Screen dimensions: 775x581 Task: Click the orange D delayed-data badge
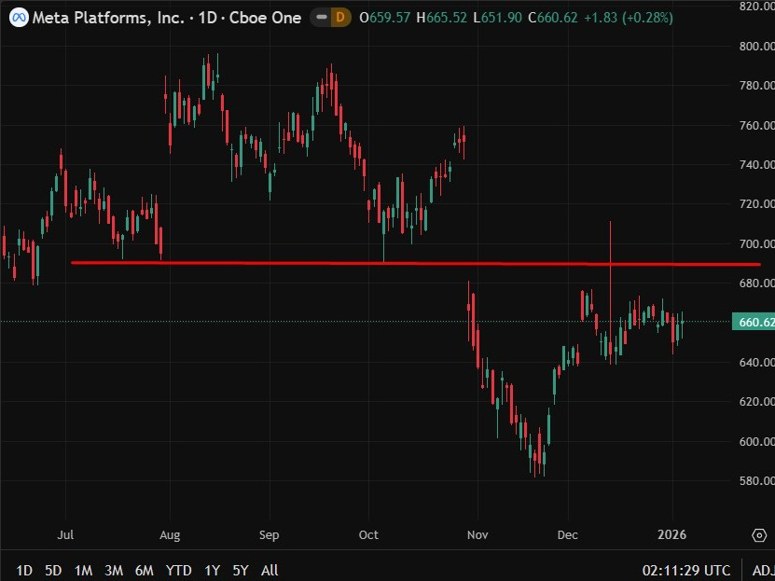coord(340,18)
